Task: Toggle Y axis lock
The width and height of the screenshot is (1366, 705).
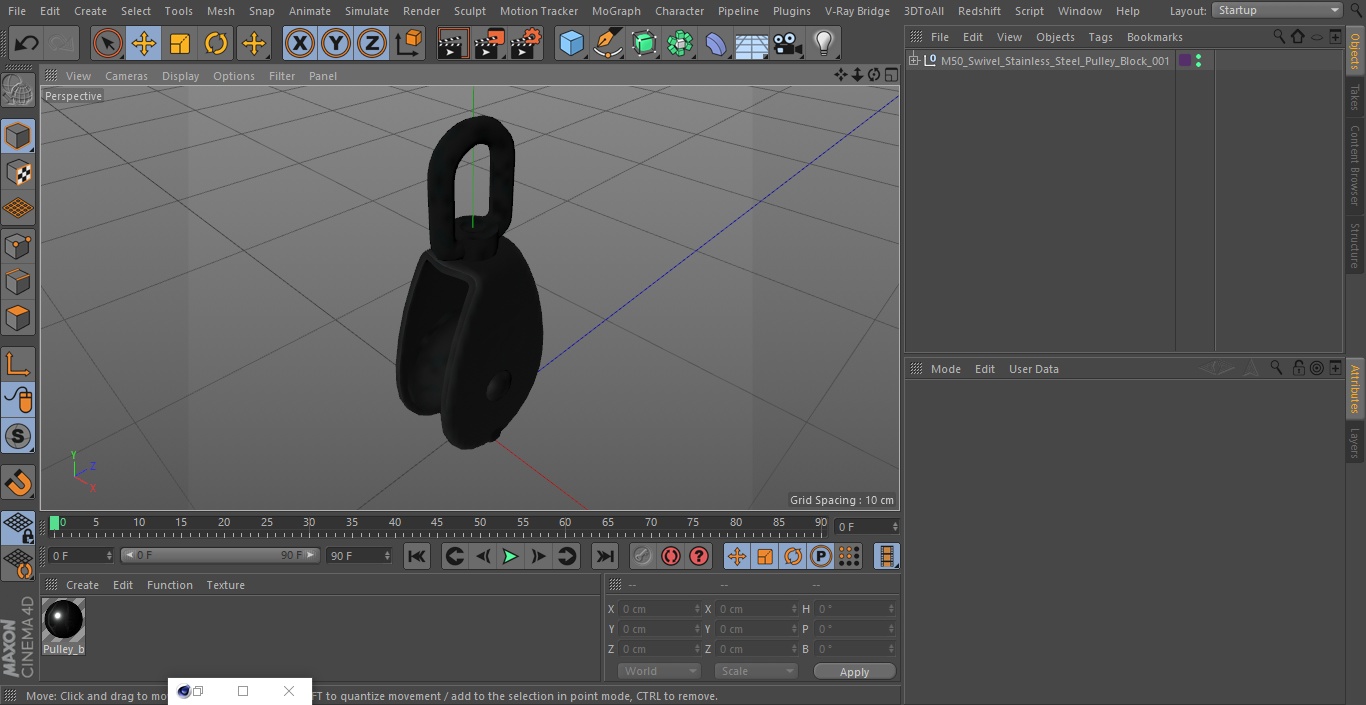Action: [336, 43]
